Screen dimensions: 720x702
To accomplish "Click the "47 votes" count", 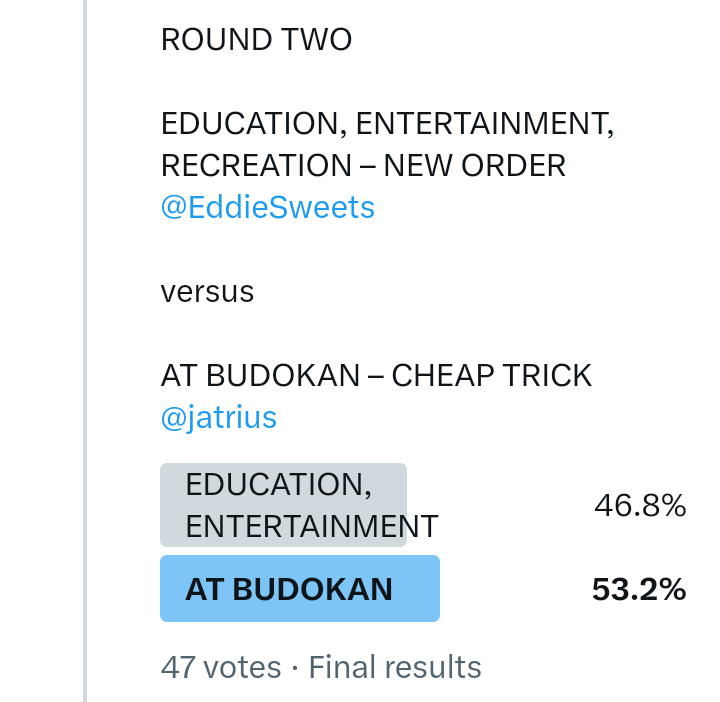I will coord(220,667).
